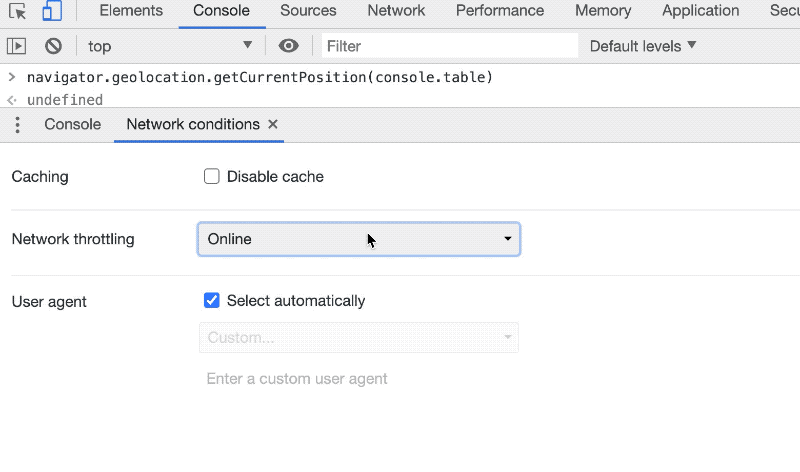This screenshot has width=800, height=472.
Task: Enable the Disable cache checkbox
Action: tap(212, 177)
